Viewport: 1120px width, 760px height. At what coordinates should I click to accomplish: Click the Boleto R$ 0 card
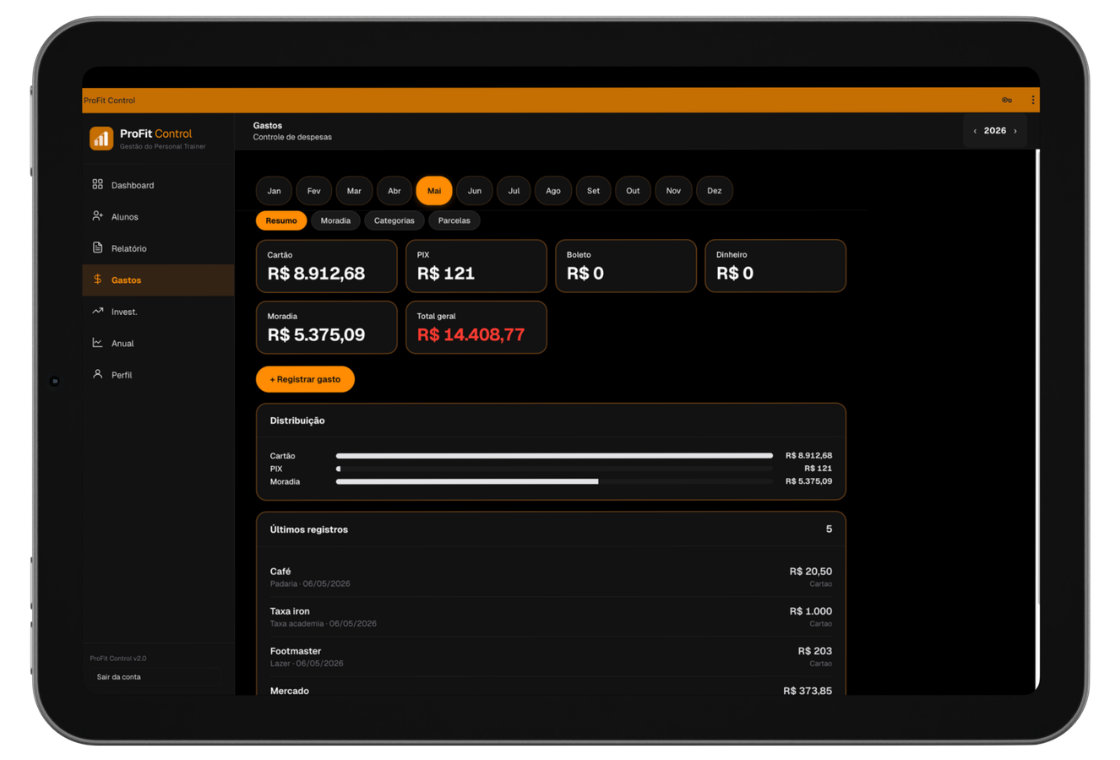[x=626, y=266]
